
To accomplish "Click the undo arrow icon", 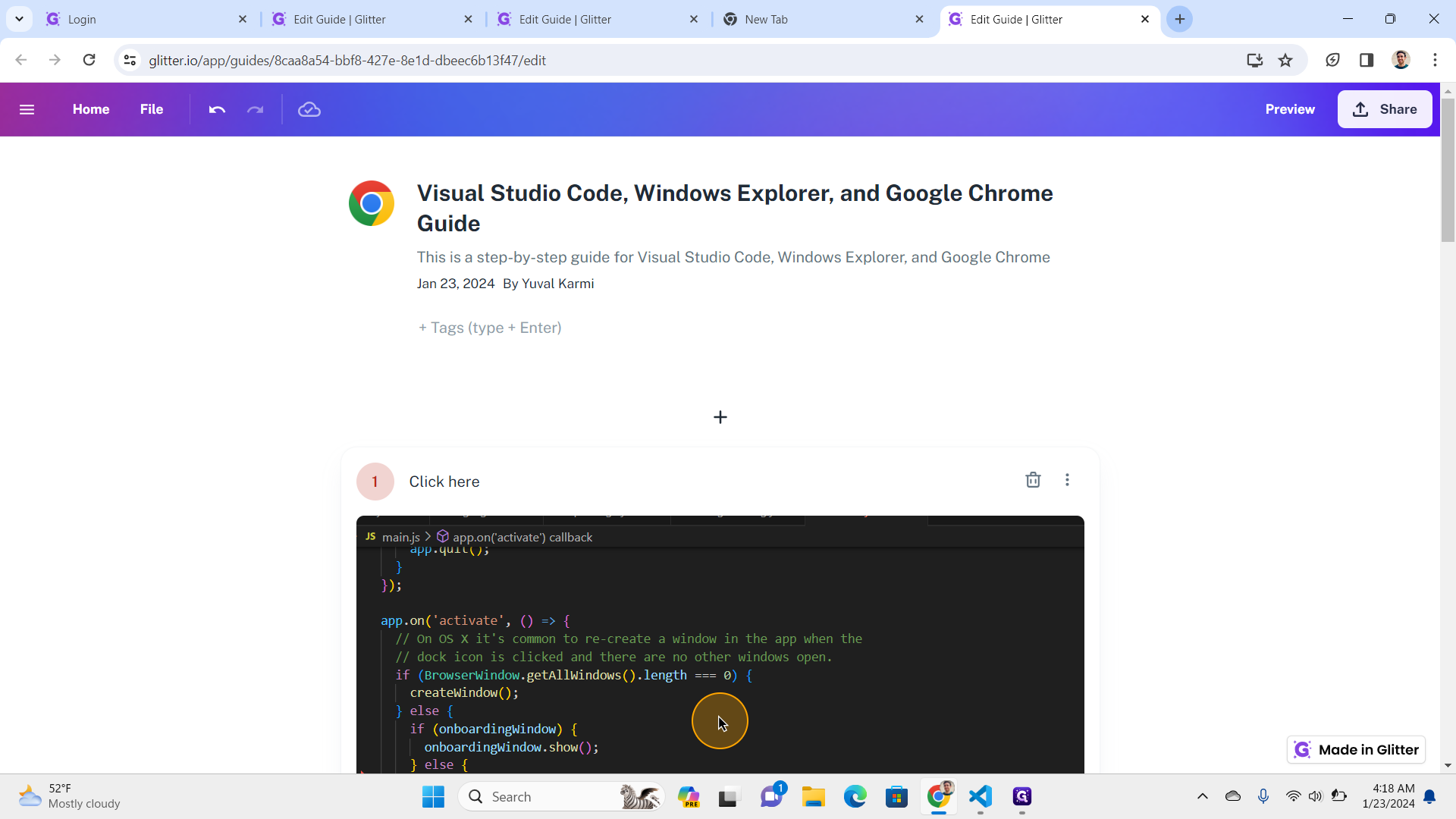I will click(x=217, y=109).
